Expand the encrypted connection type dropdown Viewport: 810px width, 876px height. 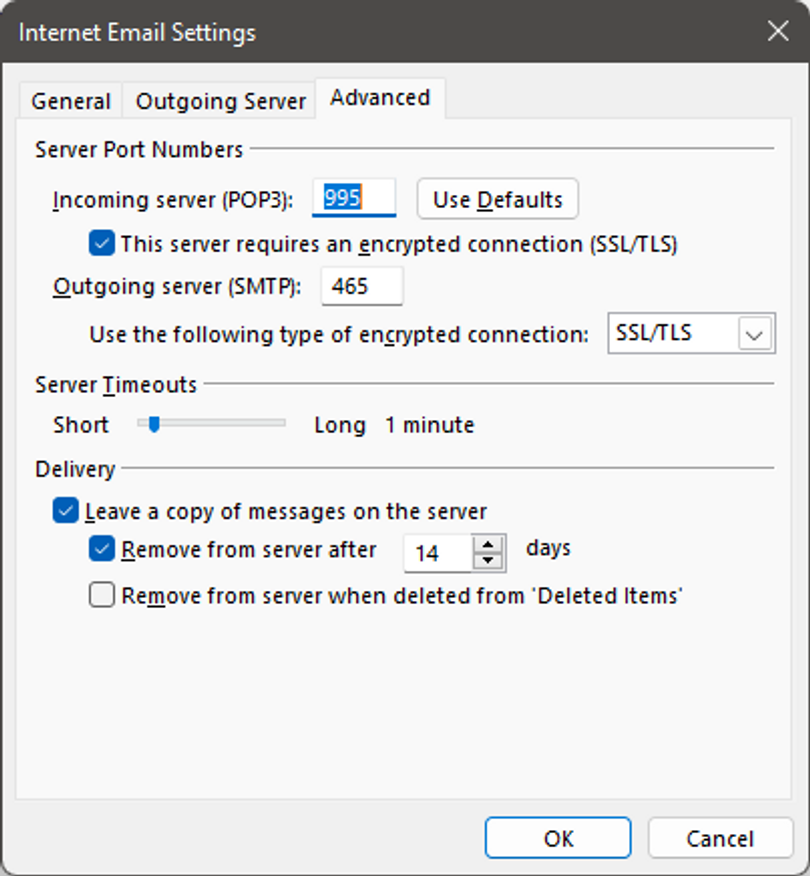click(755, 335)
